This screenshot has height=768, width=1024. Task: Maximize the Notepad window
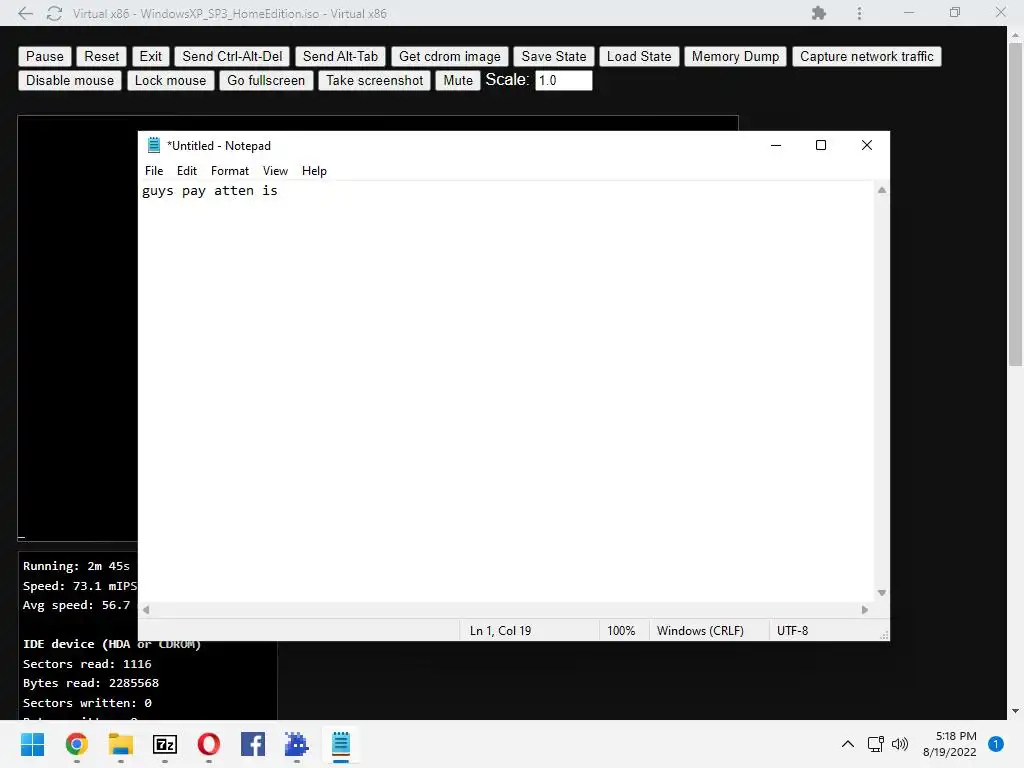point(821,145)
